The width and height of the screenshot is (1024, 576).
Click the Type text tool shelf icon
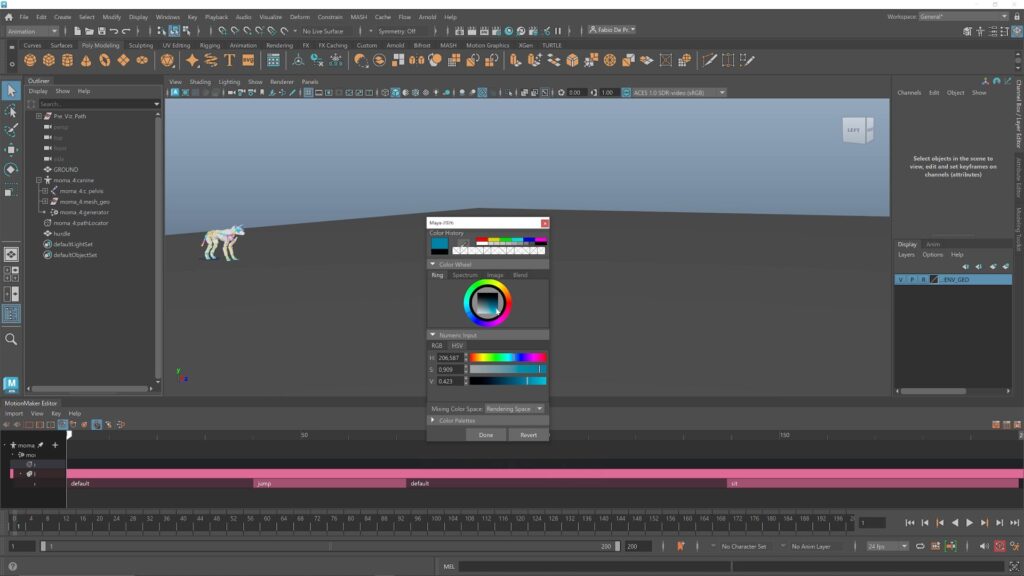point(229,61)
